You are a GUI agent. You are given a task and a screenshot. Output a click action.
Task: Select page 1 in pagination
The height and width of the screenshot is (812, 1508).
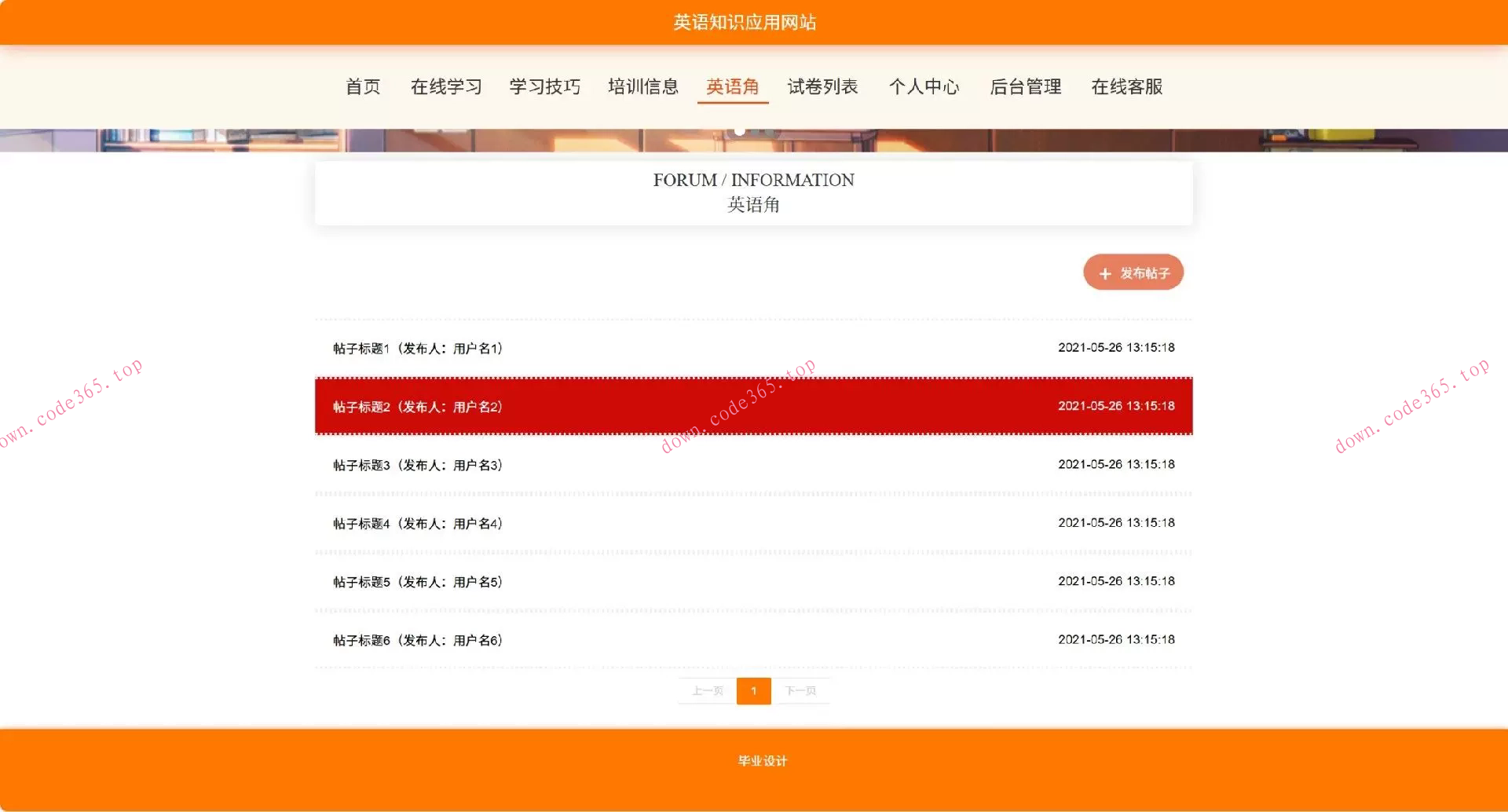[x=754, y=691]
